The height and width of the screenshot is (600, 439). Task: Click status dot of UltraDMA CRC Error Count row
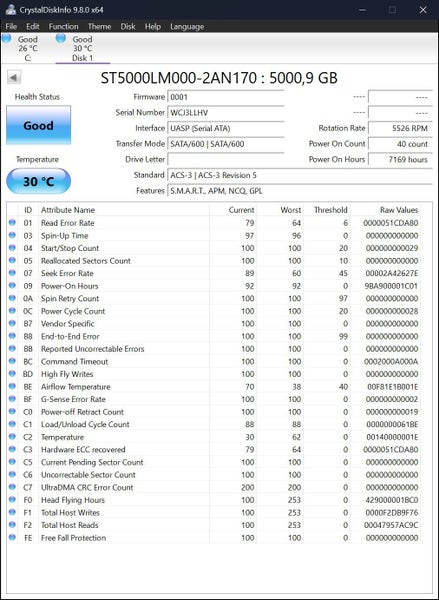pyautogui.click(x=12, y=487)
